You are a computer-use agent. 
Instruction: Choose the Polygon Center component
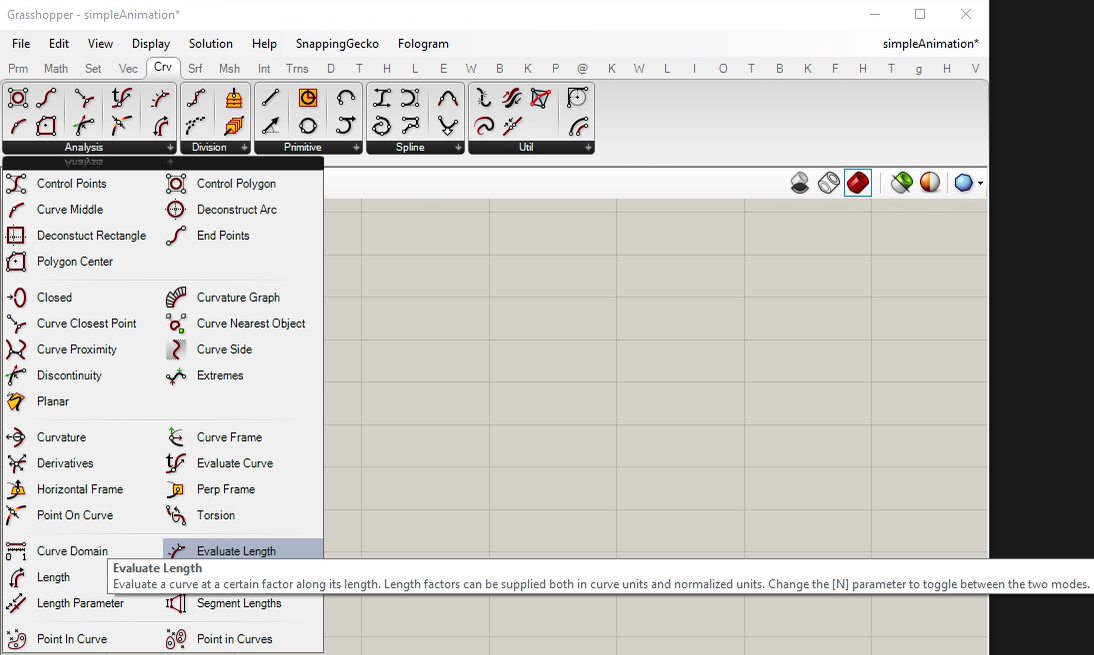tap(74, 261)
